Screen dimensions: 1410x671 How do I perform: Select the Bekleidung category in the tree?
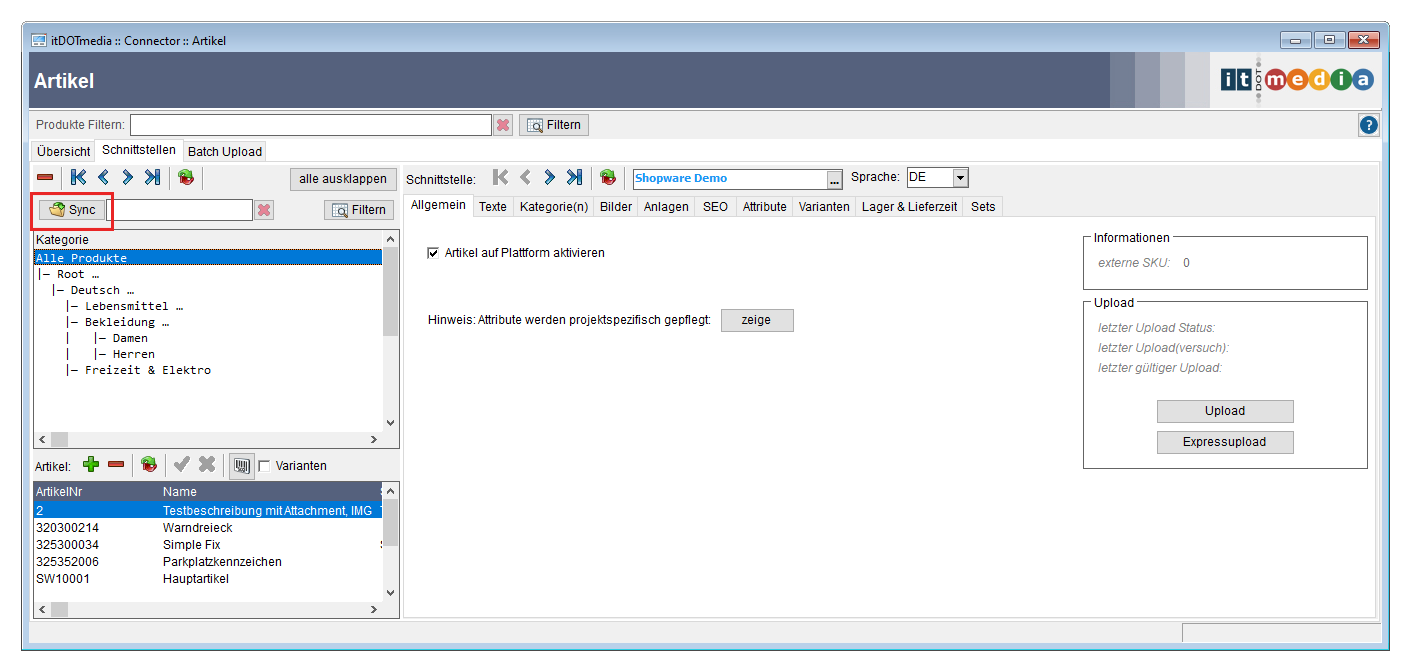126,322
